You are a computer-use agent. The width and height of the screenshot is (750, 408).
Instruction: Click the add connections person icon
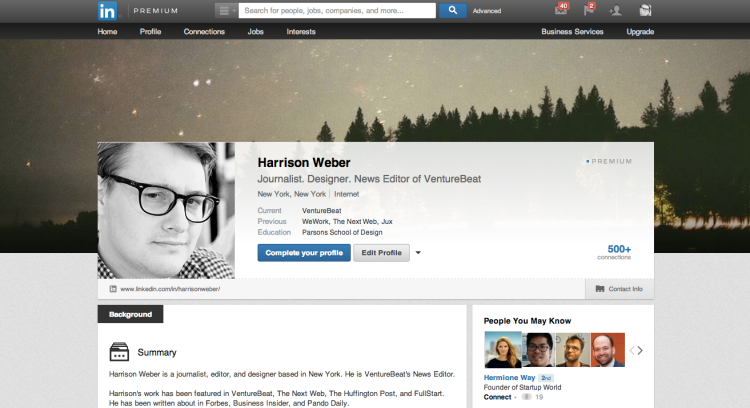coord(616,10)
